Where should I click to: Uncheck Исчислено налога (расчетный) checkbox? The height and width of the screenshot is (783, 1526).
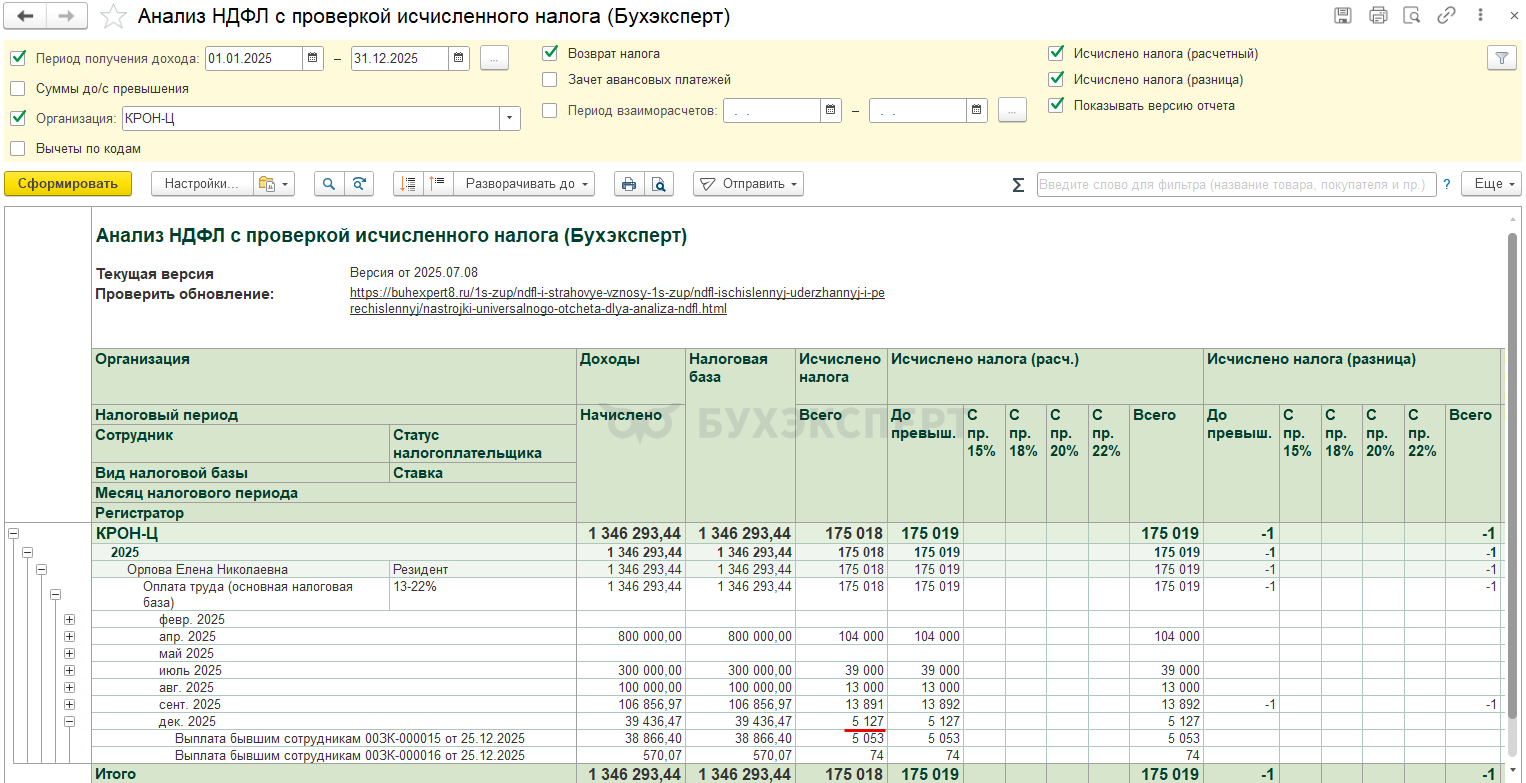pyautogui.click(x=1056, y=53)
